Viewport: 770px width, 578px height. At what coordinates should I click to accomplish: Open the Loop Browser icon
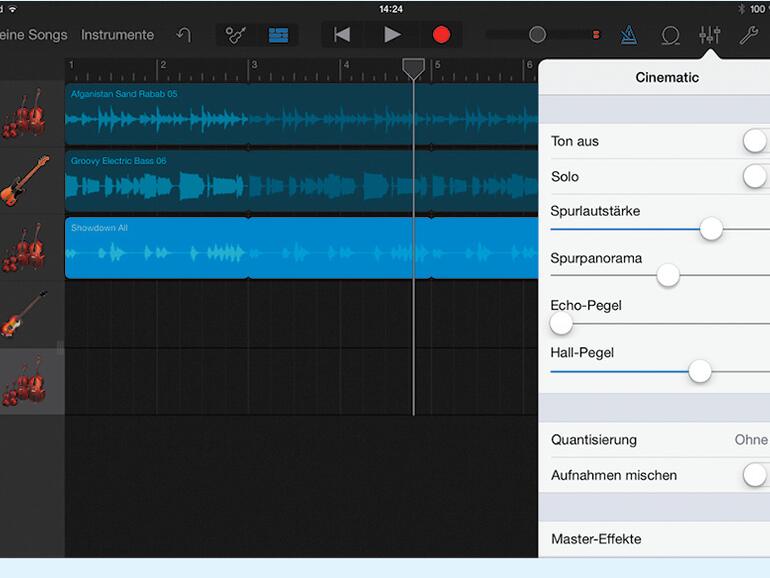(670, 35)
